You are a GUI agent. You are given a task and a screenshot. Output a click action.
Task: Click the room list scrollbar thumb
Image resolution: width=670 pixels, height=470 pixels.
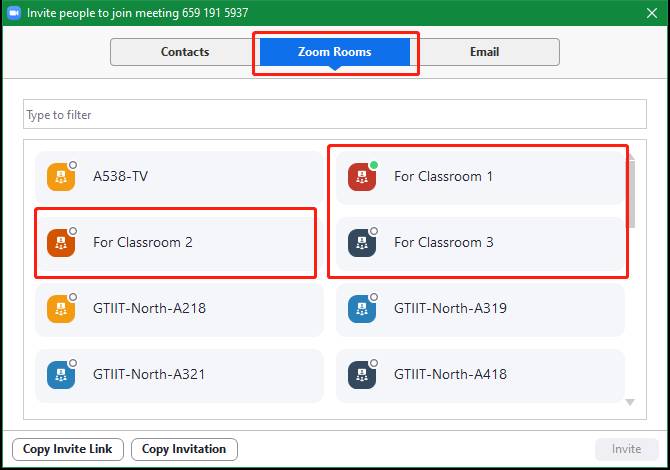(631, 193)
